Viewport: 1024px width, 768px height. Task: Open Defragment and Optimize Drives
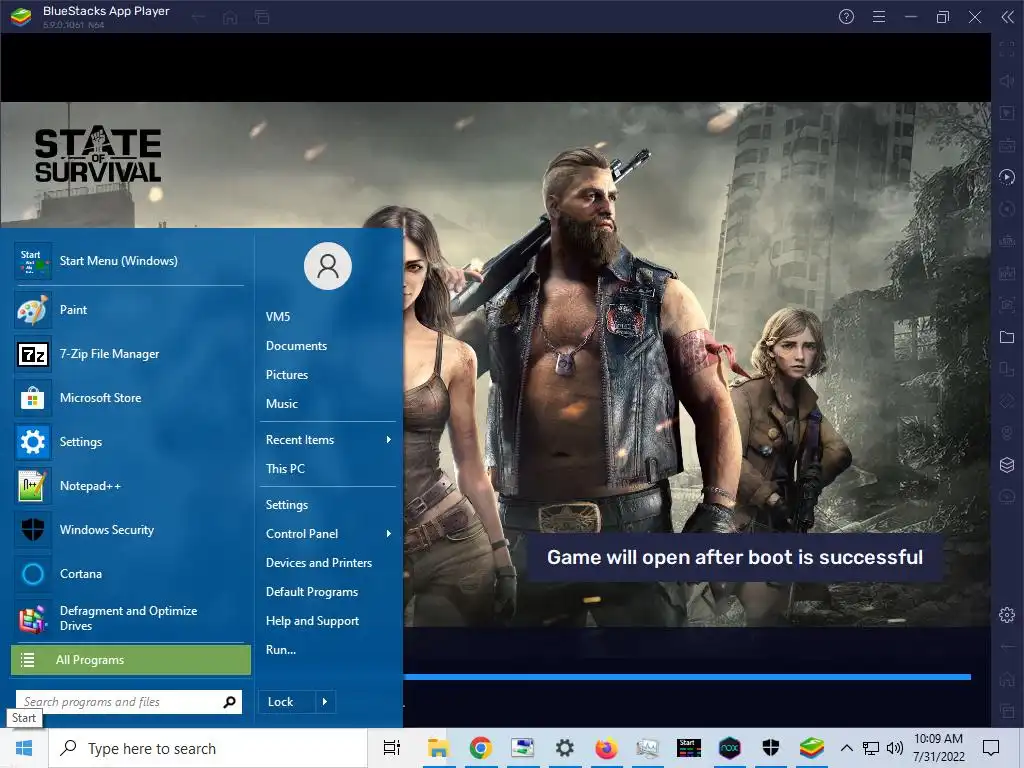[x=129, y=618]
